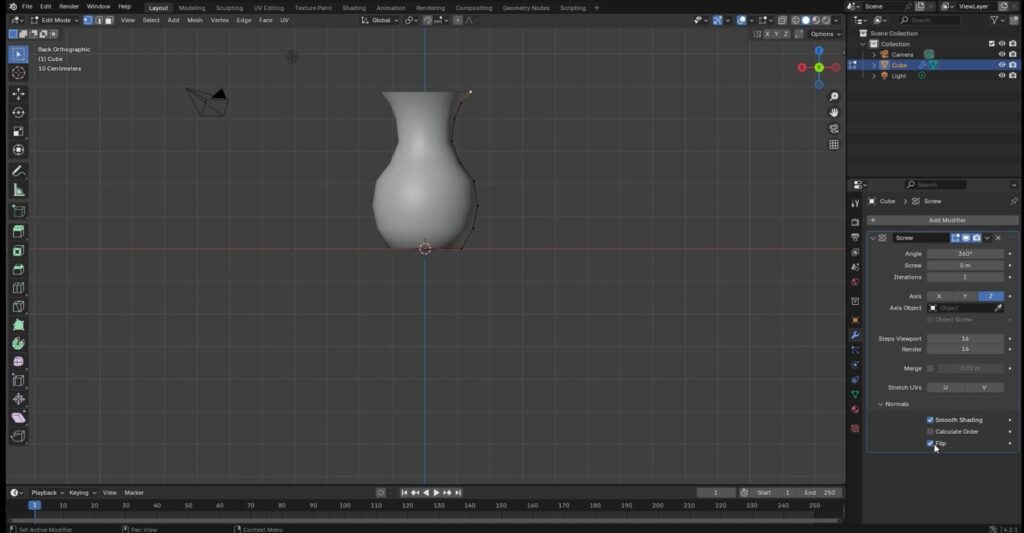This screenshot has height=533, width=1024.
Task: Open the Modifiers wrench properties tab
Action: (x=855, y=334)
